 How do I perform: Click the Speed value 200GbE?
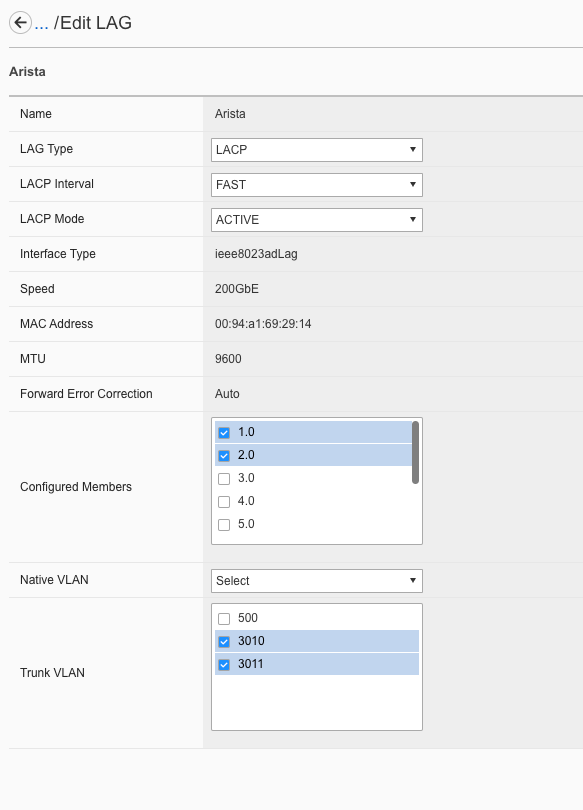[237, 289]
